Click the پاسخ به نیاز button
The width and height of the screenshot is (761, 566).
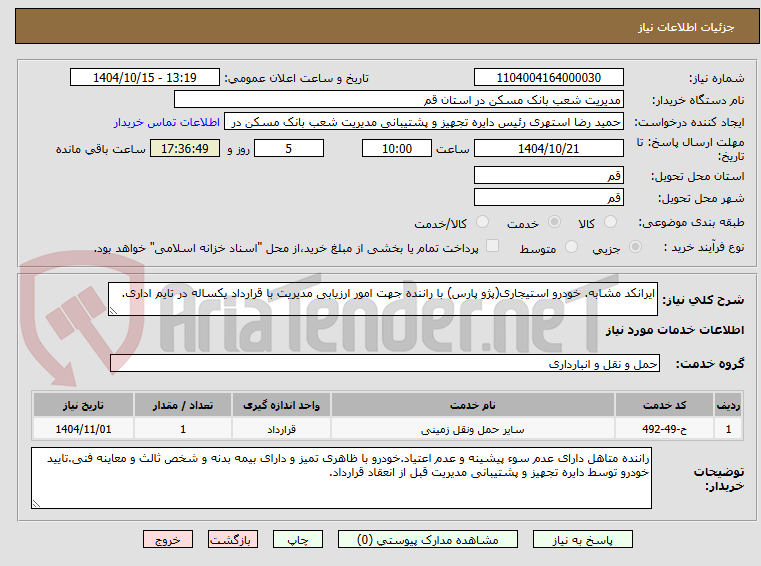(x=582, y=539)
